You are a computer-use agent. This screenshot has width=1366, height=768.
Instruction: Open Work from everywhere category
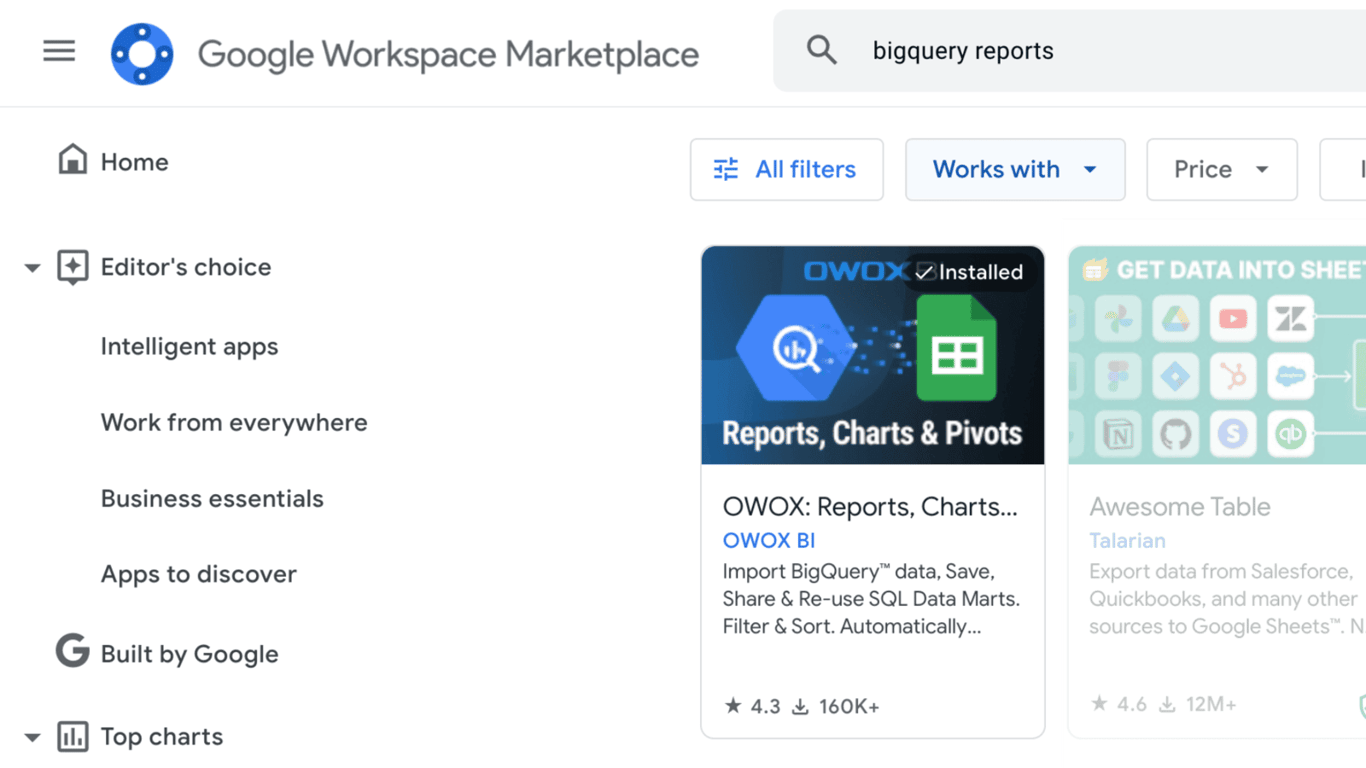[x=234, y=423]
